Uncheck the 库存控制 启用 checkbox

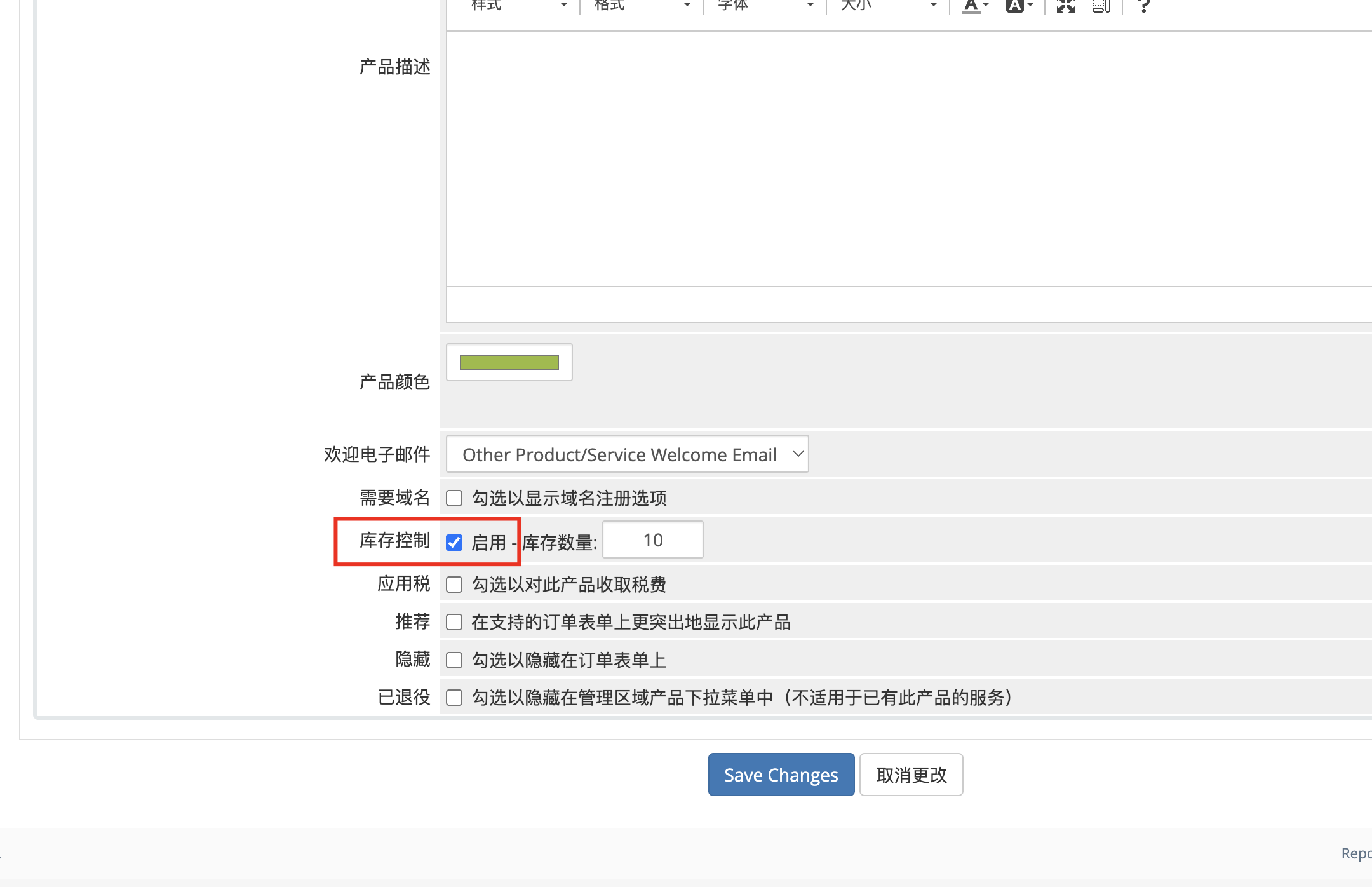click(x=454, y=543)
